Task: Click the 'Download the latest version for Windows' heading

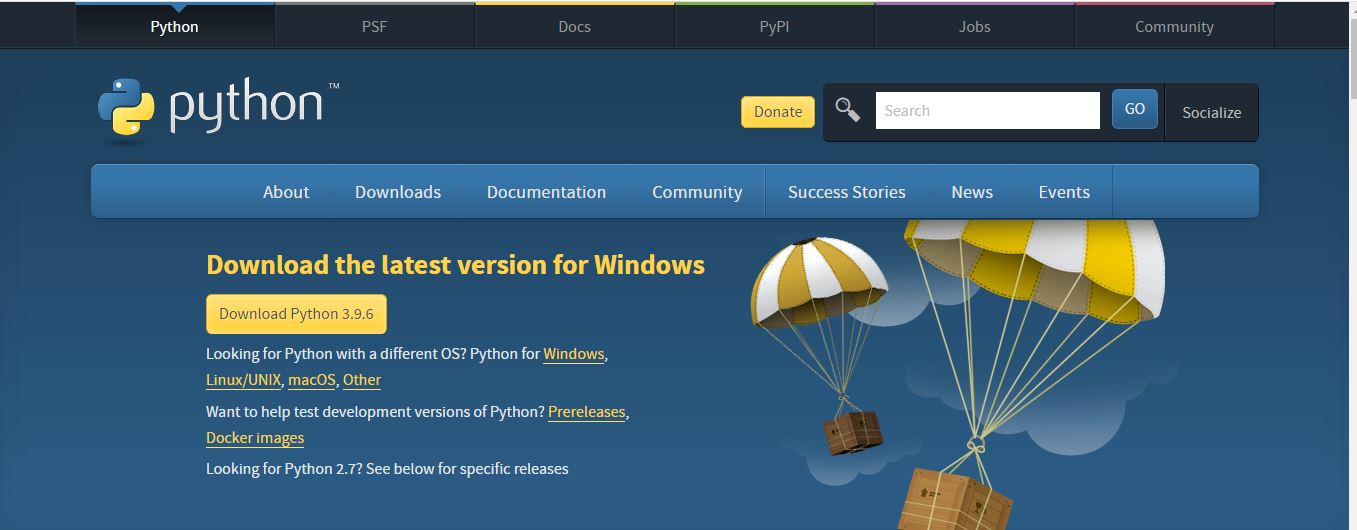Action: coord(455,265)
